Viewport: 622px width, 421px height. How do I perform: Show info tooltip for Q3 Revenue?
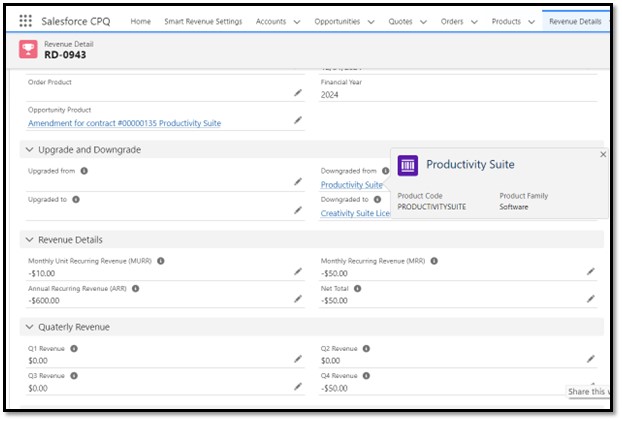74,376
